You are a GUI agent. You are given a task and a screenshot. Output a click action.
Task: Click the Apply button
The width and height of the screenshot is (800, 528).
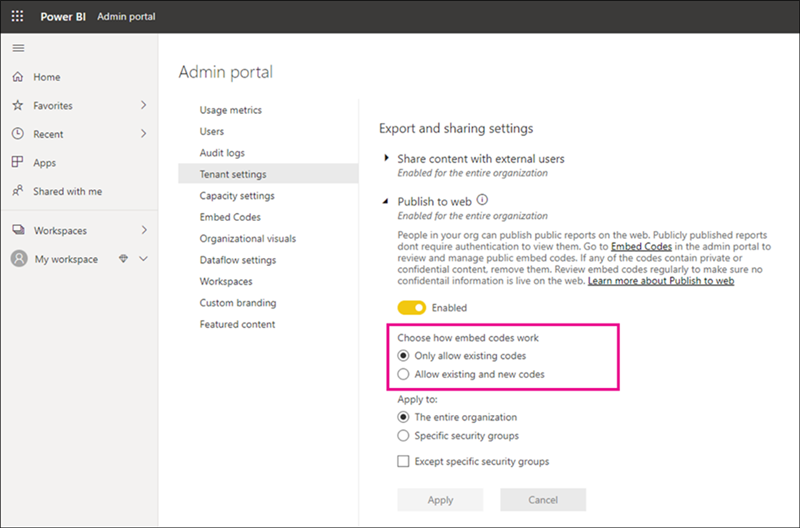click(440, 500)
